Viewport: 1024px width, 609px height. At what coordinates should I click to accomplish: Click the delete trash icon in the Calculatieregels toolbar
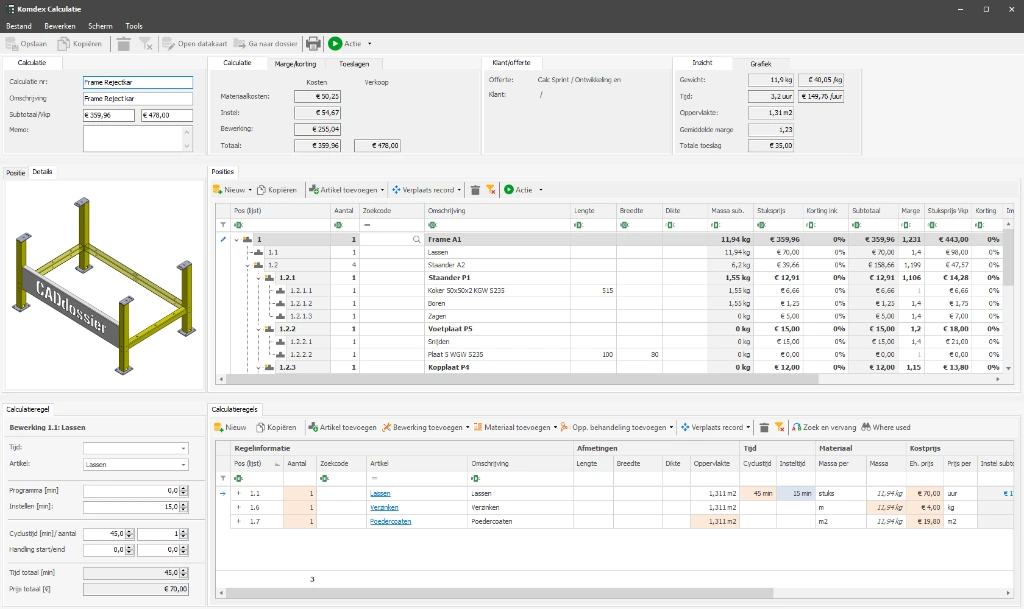click(x=764, y=427)
